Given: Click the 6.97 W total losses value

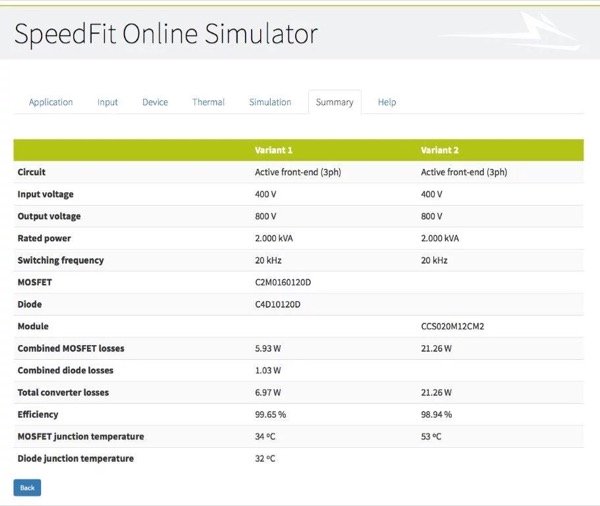Looking at the screenshot, I should coord(268,393).
